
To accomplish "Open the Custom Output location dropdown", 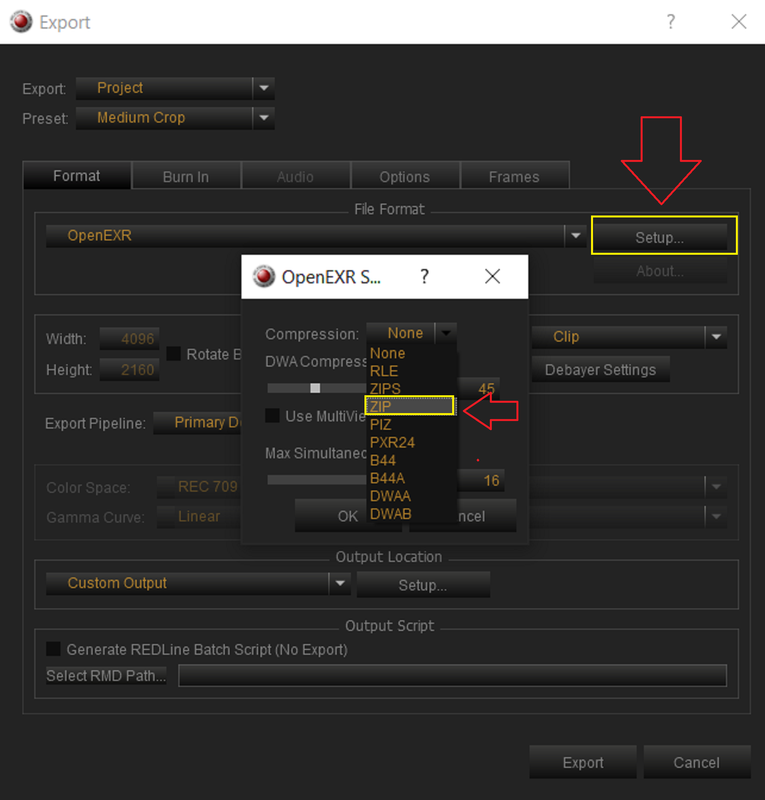I will click(340, 583).
